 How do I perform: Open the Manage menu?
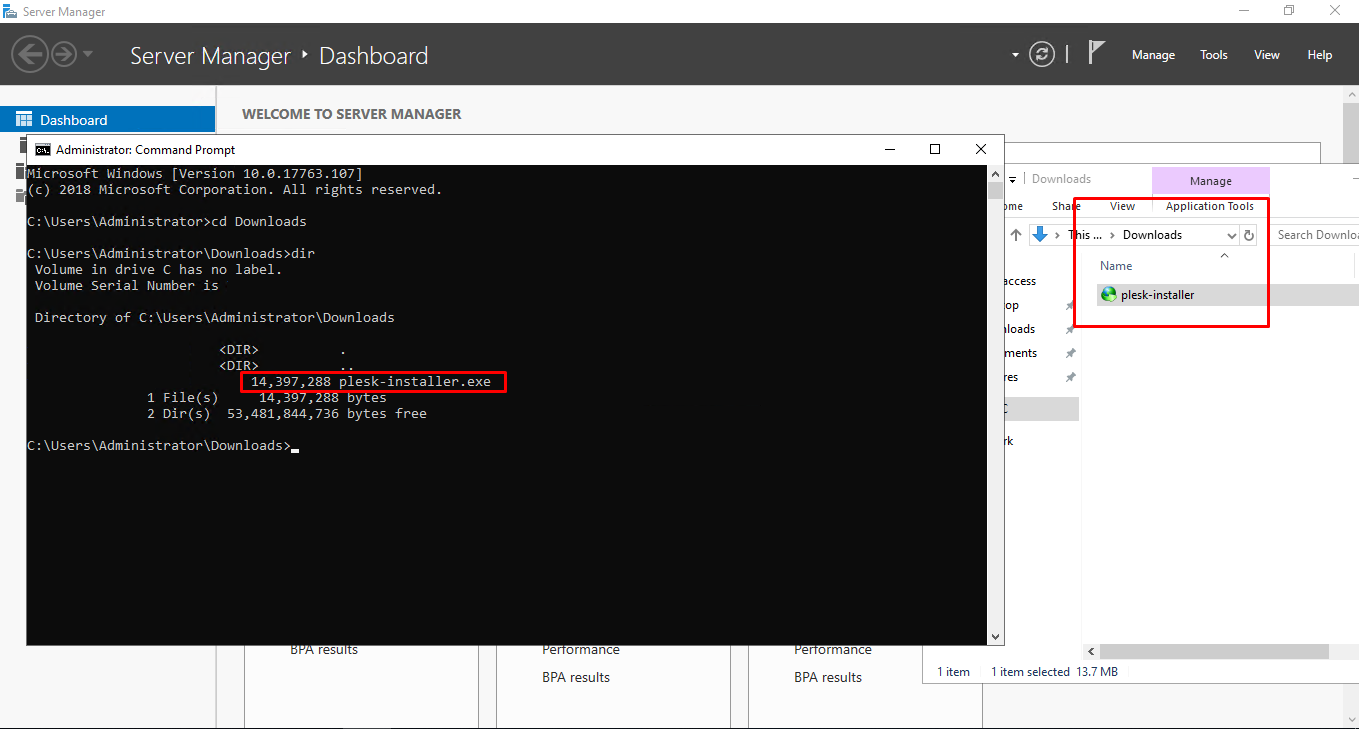1153,55
